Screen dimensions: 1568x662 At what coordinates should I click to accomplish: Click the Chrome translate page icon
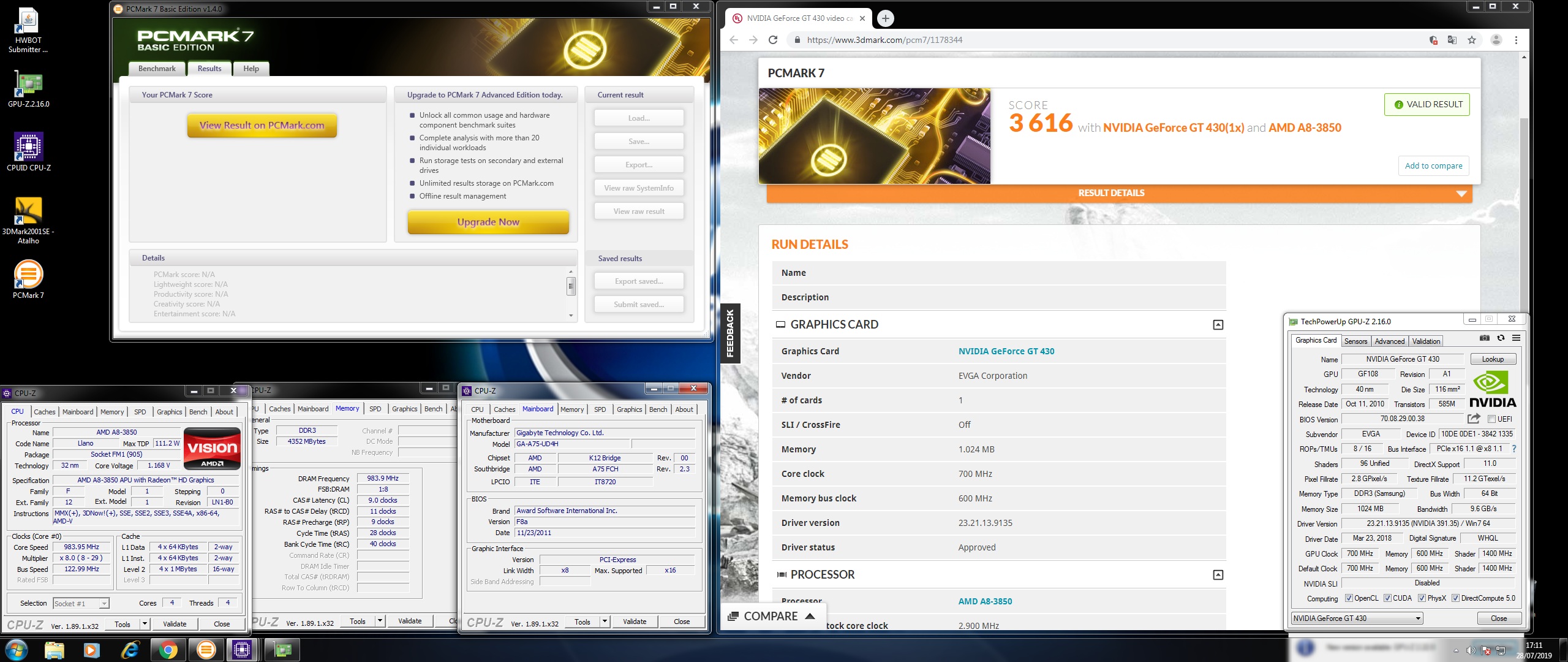[1452, 40]
